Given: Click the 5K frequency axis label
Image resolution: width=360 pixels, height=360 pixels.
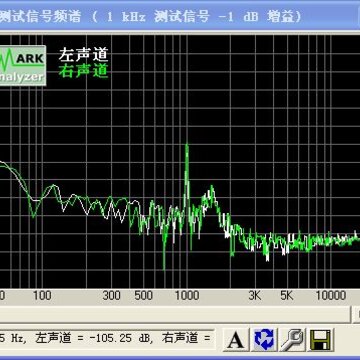Looking at the screenshot, I should [286, 295].
